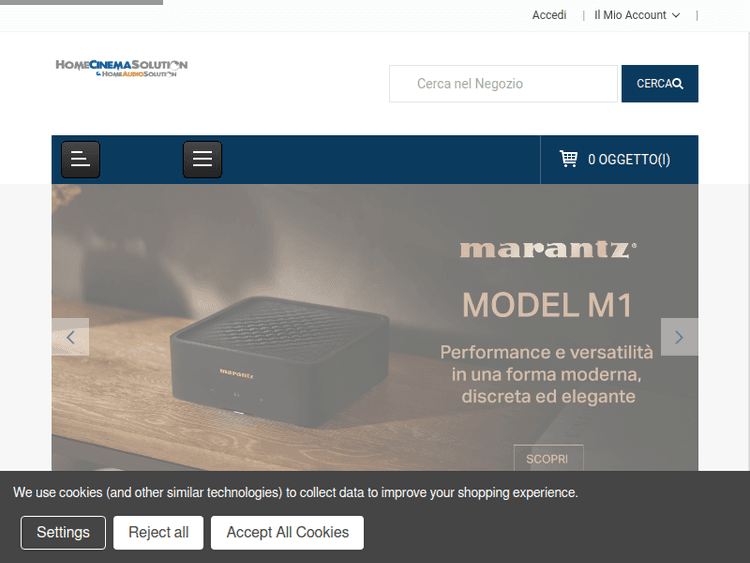750x563 pixels.
Task: Click the HomeCinemaSolution logo
Action: point(121,68)
